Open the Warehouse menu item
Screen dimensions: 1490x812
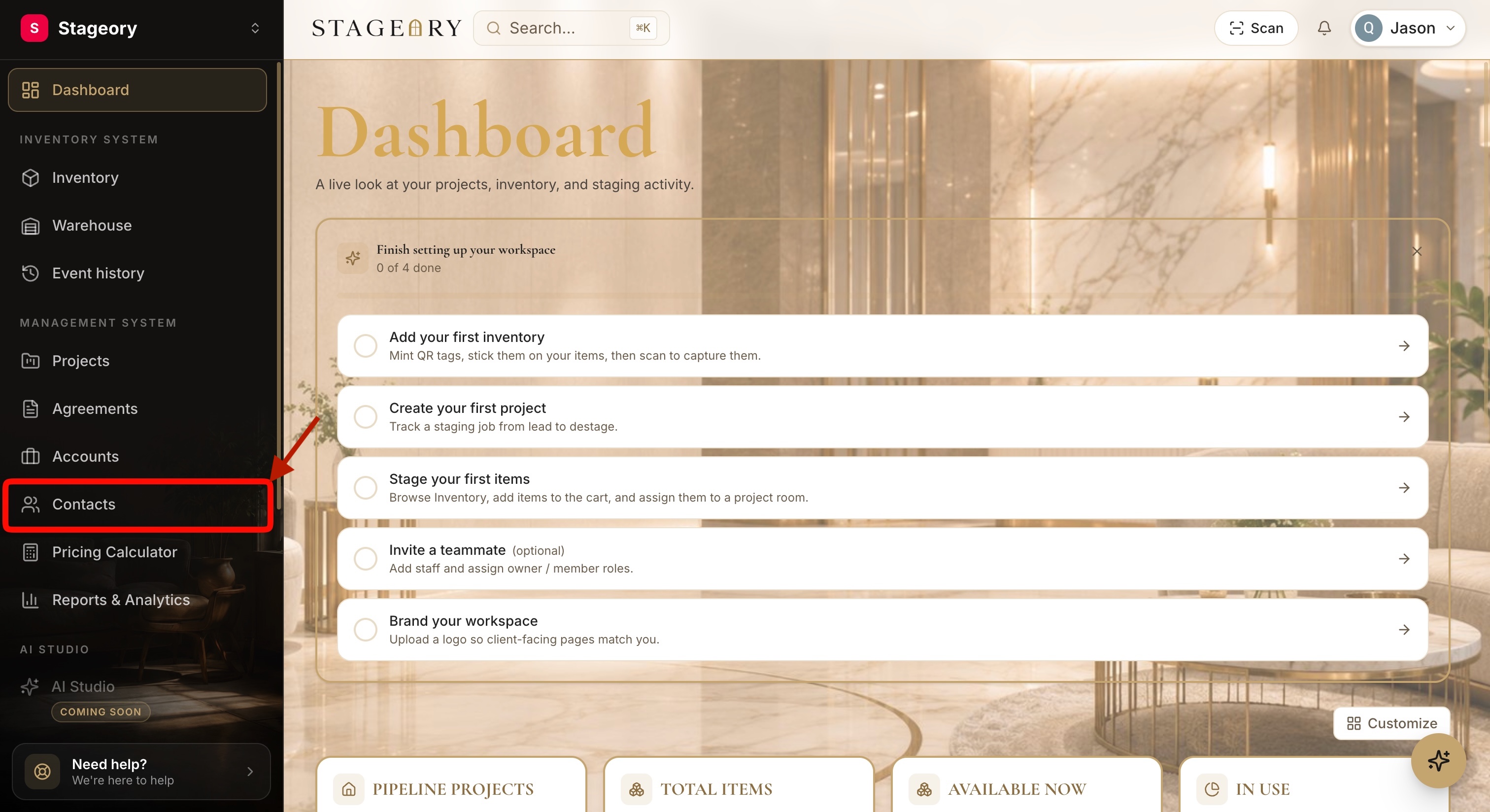click(137, 226)
